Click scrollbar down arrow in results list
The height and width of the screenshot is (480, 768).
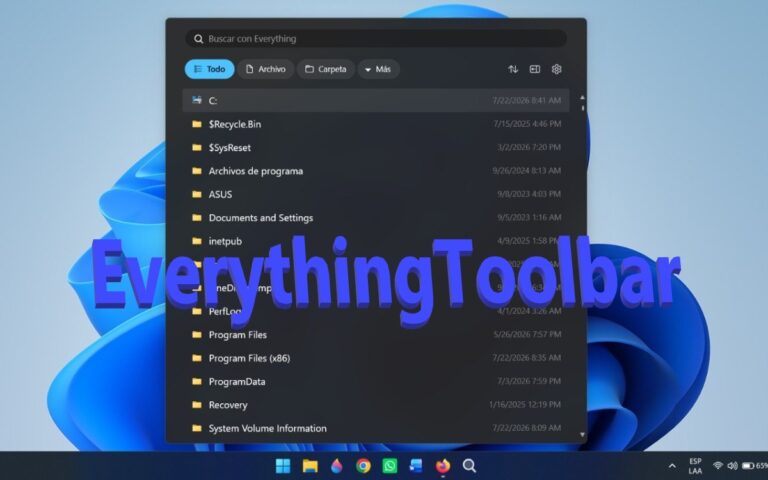[582, 434]
